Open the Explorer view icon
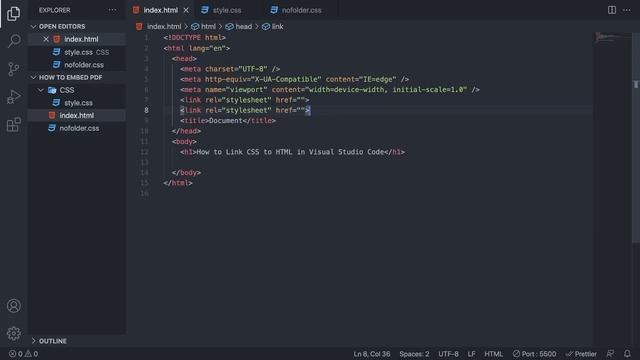 (x=13, y=13)
